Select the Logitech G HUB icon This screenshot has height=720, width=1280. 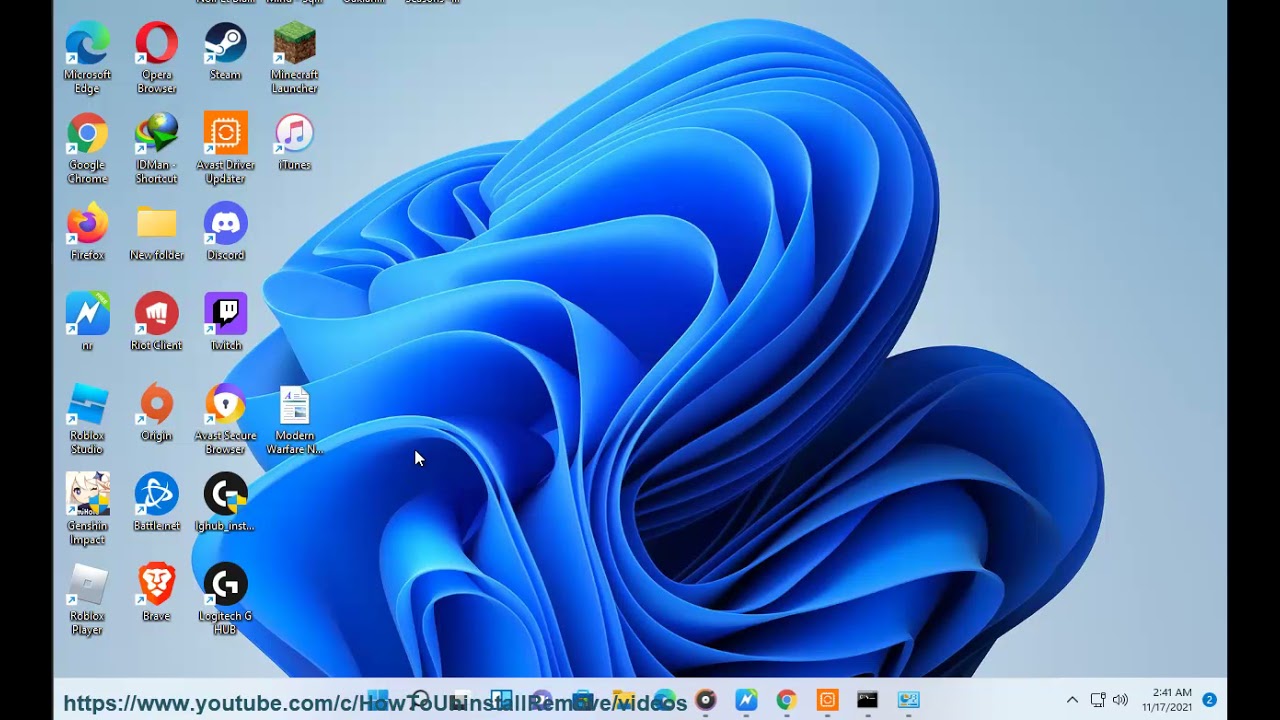click(225, 600)
